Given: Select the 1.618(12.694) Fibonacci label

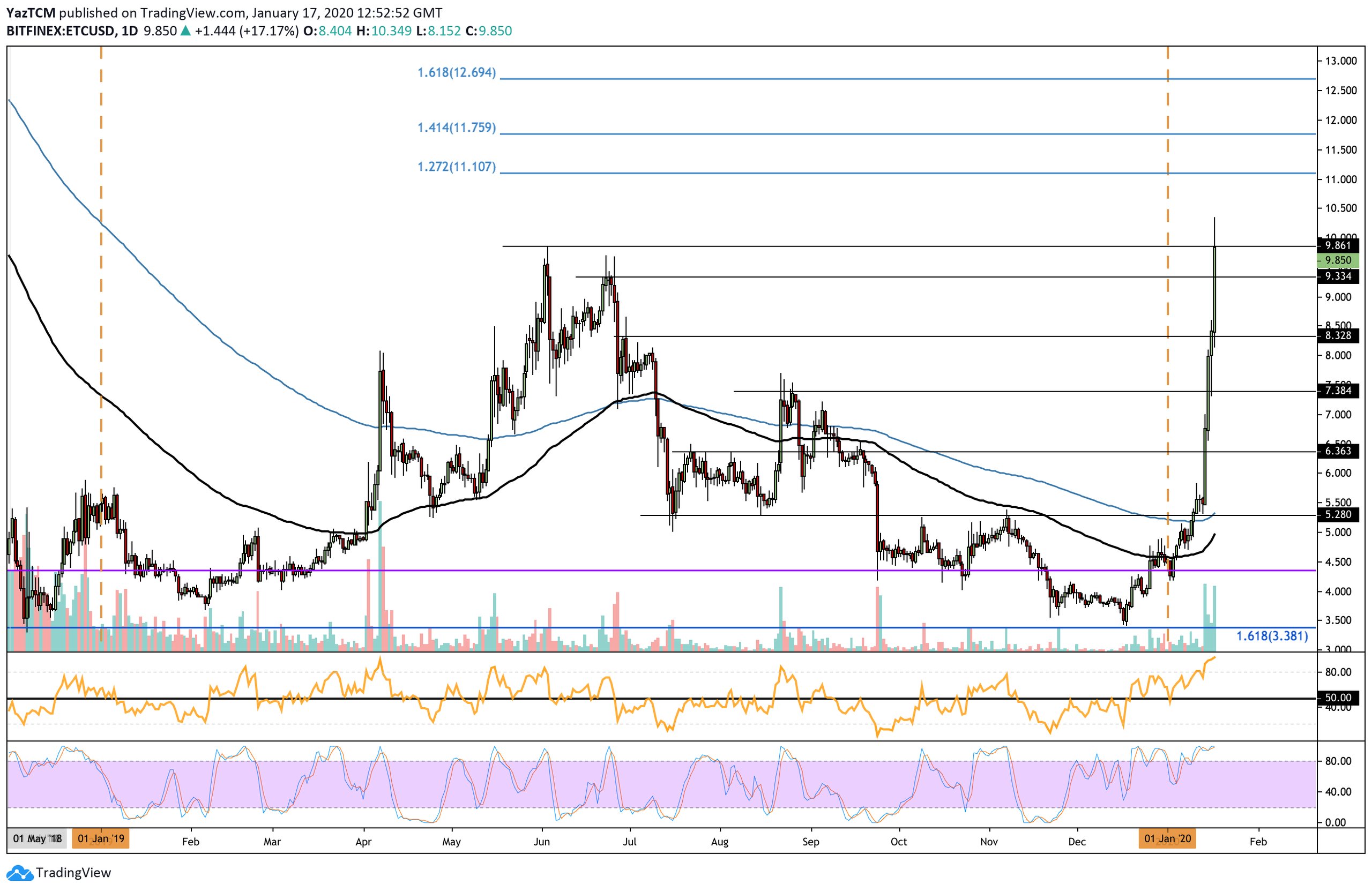Looking at the screenshot, I should (x=456, y=73).
